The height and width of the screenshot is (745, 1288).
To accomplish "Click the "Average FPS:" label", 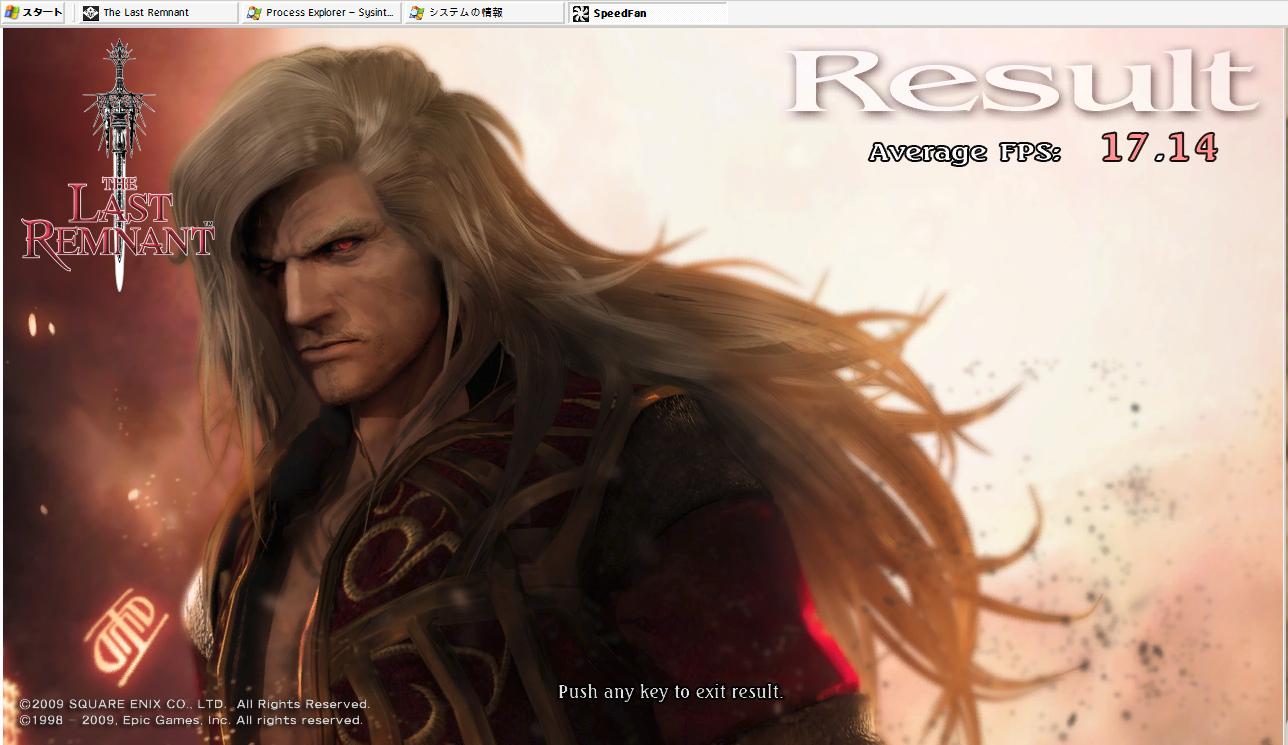I will point(965,152).
